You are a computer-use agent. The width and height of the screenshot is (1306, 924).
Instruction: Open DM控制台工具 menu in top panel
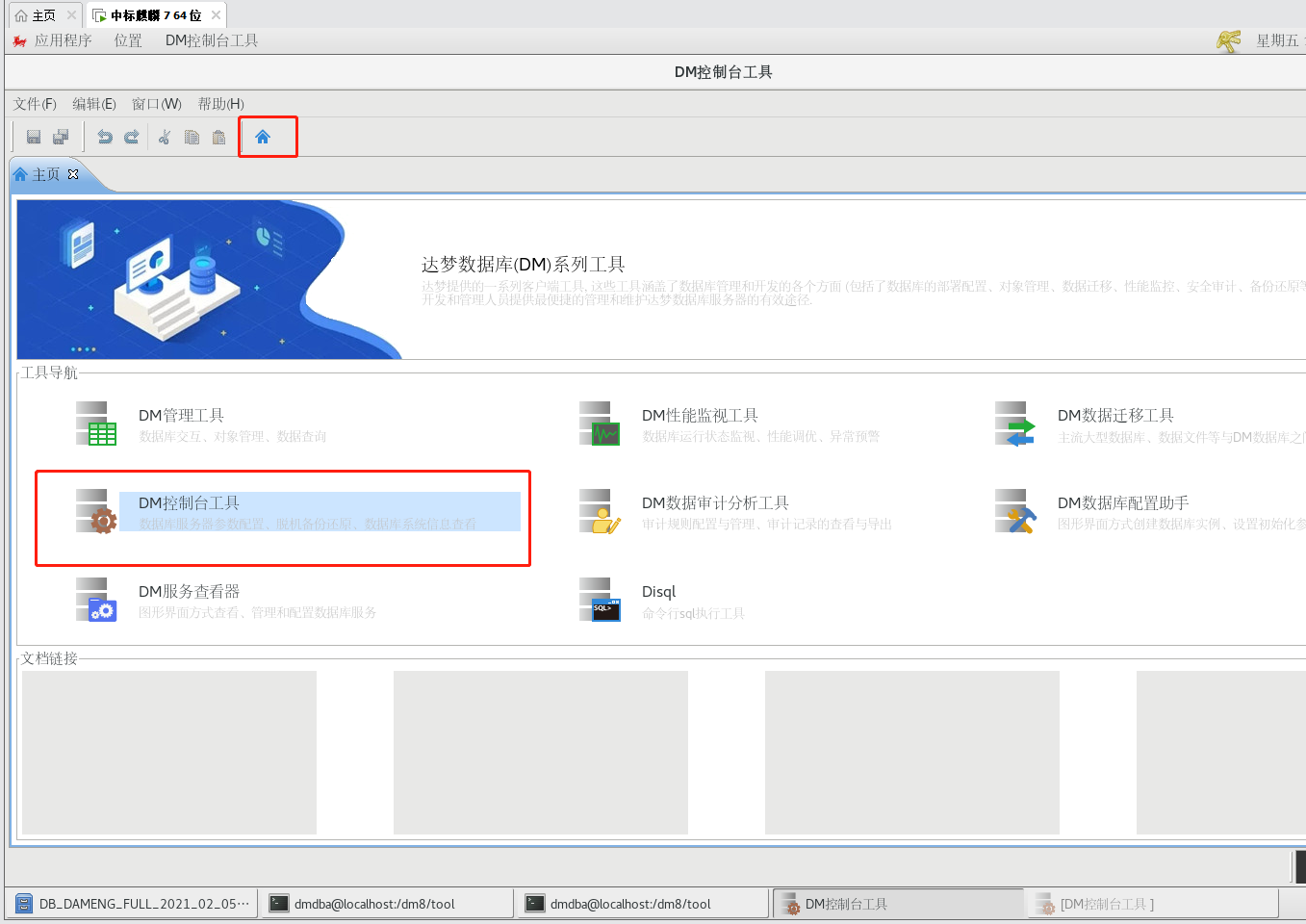212,40
